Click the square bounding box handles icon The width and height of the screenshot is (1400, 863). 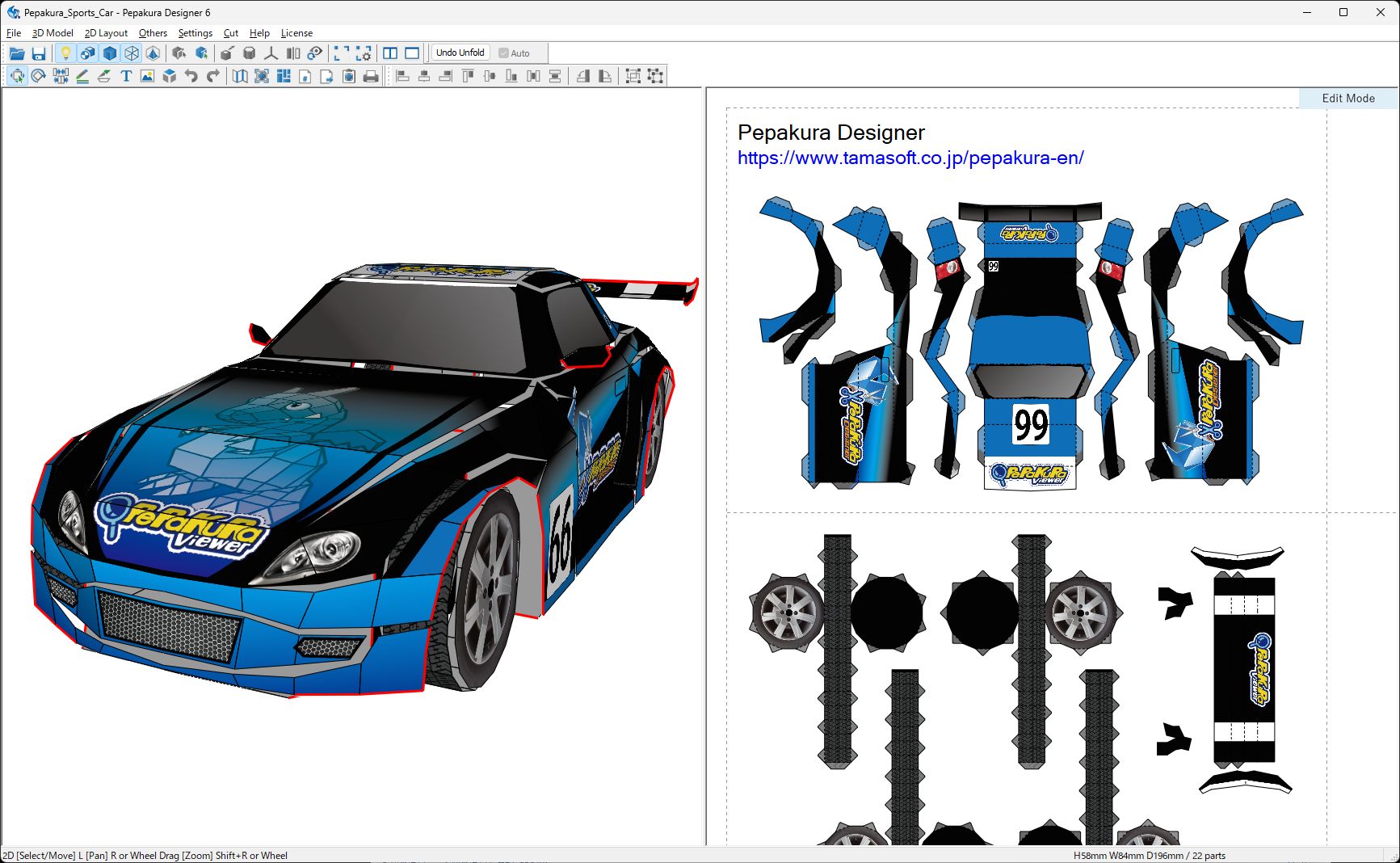click(633, 76)
